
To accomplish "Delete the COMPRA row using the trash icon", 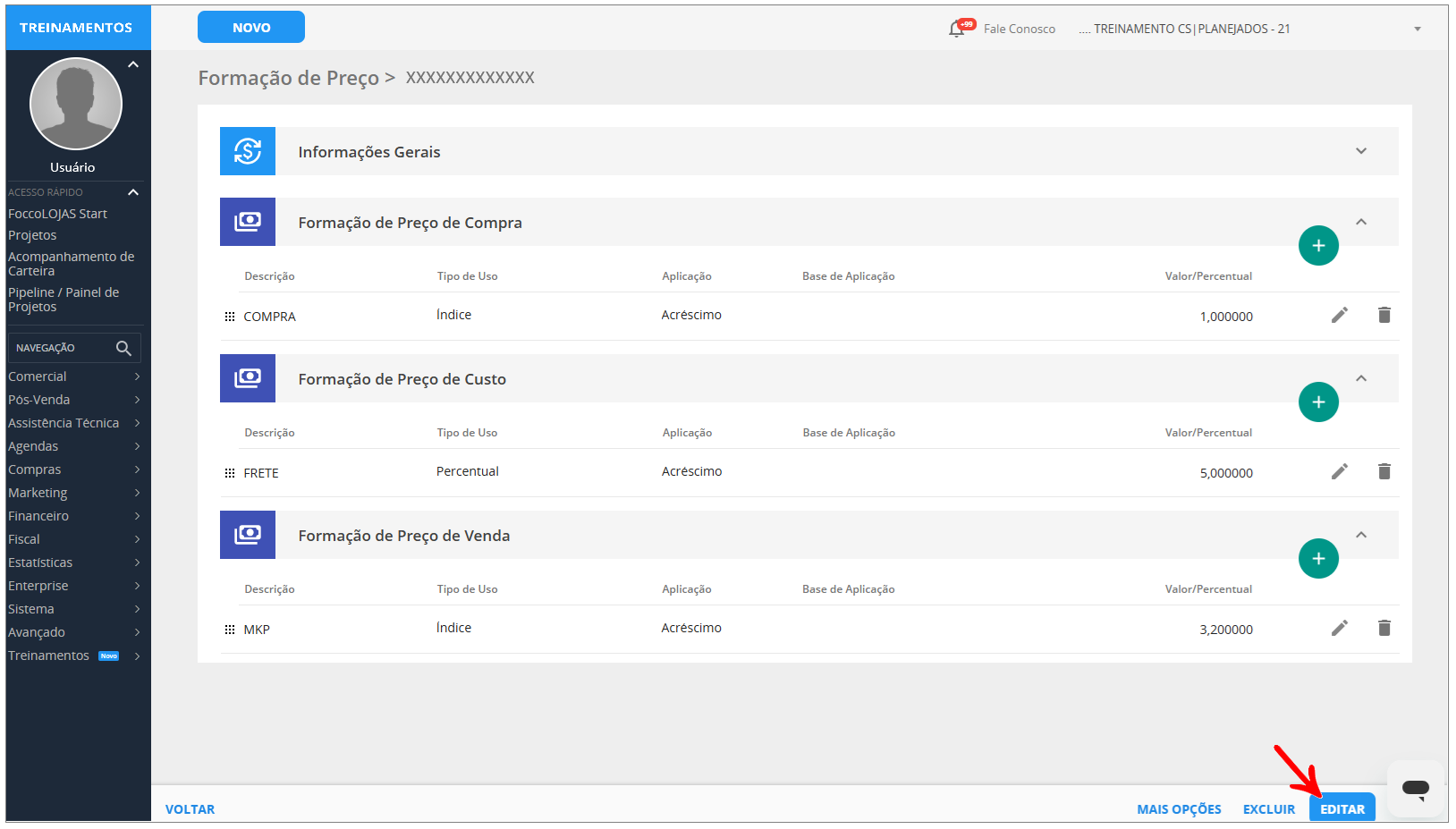I will (x=1384, y=315).
